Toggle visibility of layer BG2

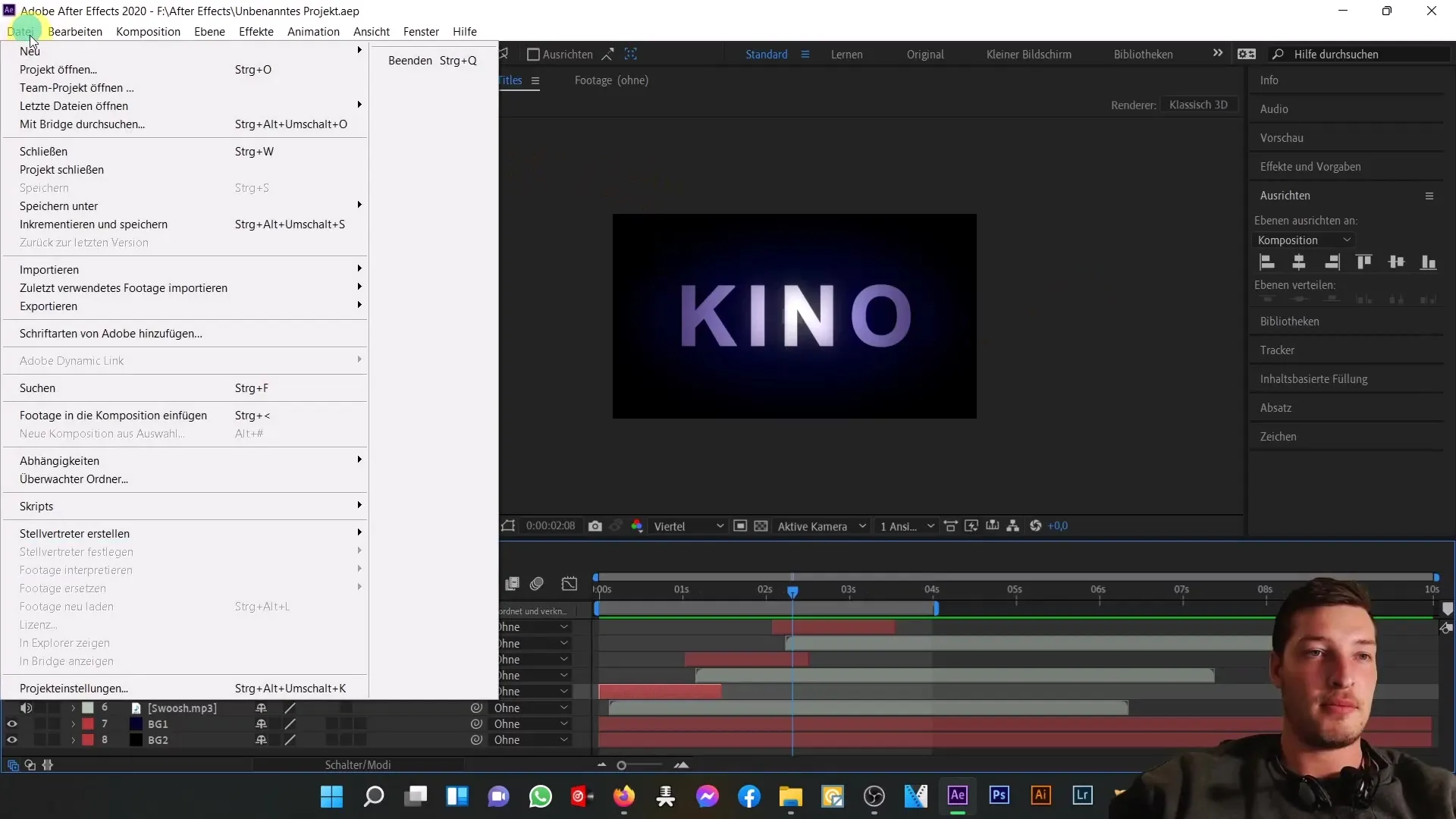coord(12,740)
